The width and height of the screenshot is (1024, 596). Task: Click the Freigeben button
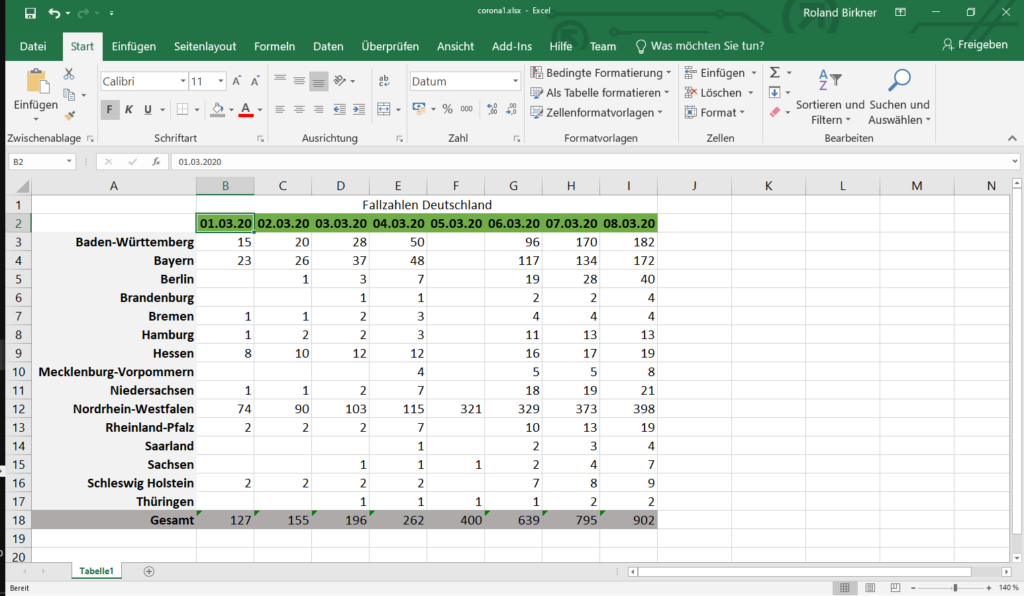976,46
